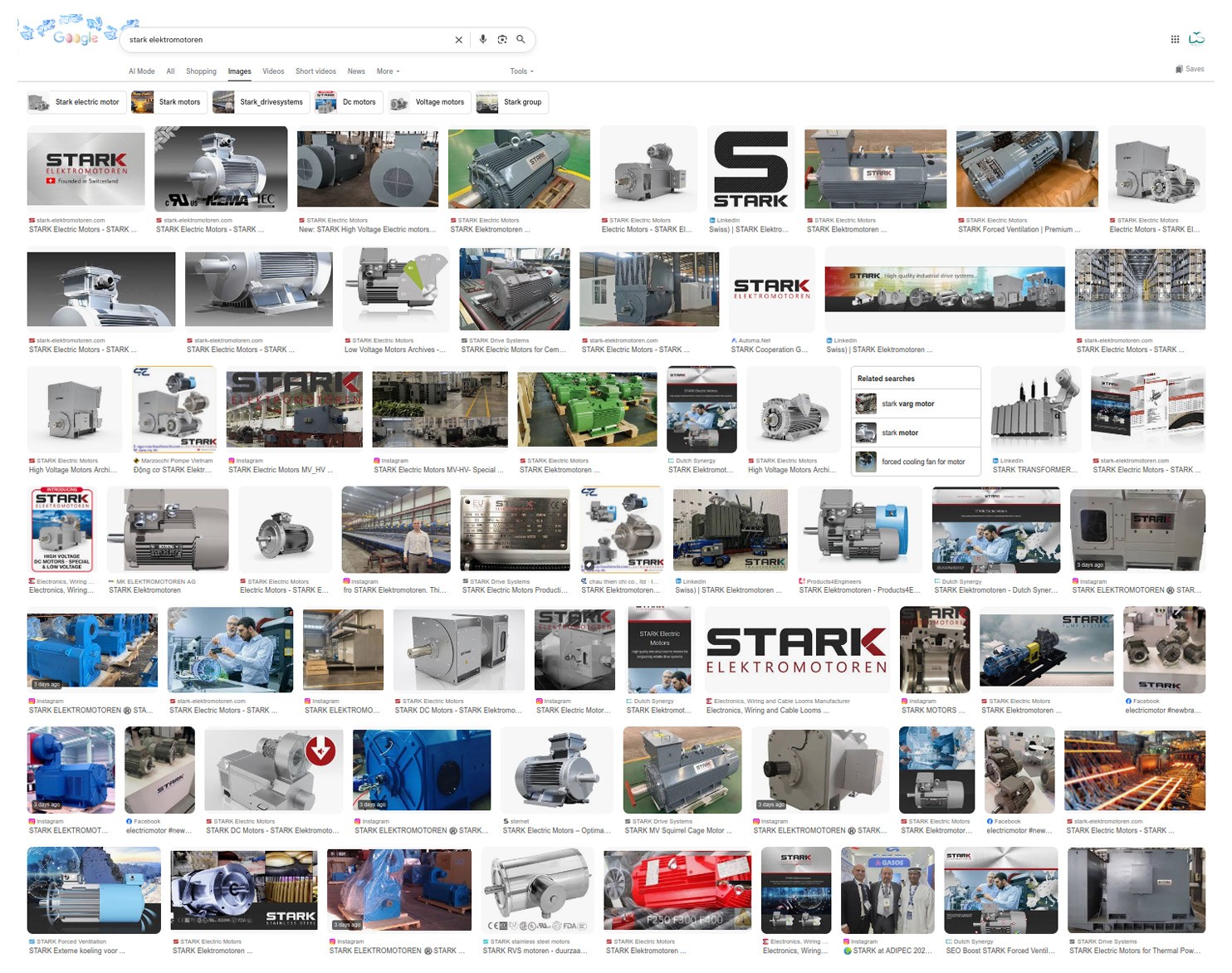Clear the search query with the X icon
The height and width of the screenshot is (973, 1232).
coord(458,40)
